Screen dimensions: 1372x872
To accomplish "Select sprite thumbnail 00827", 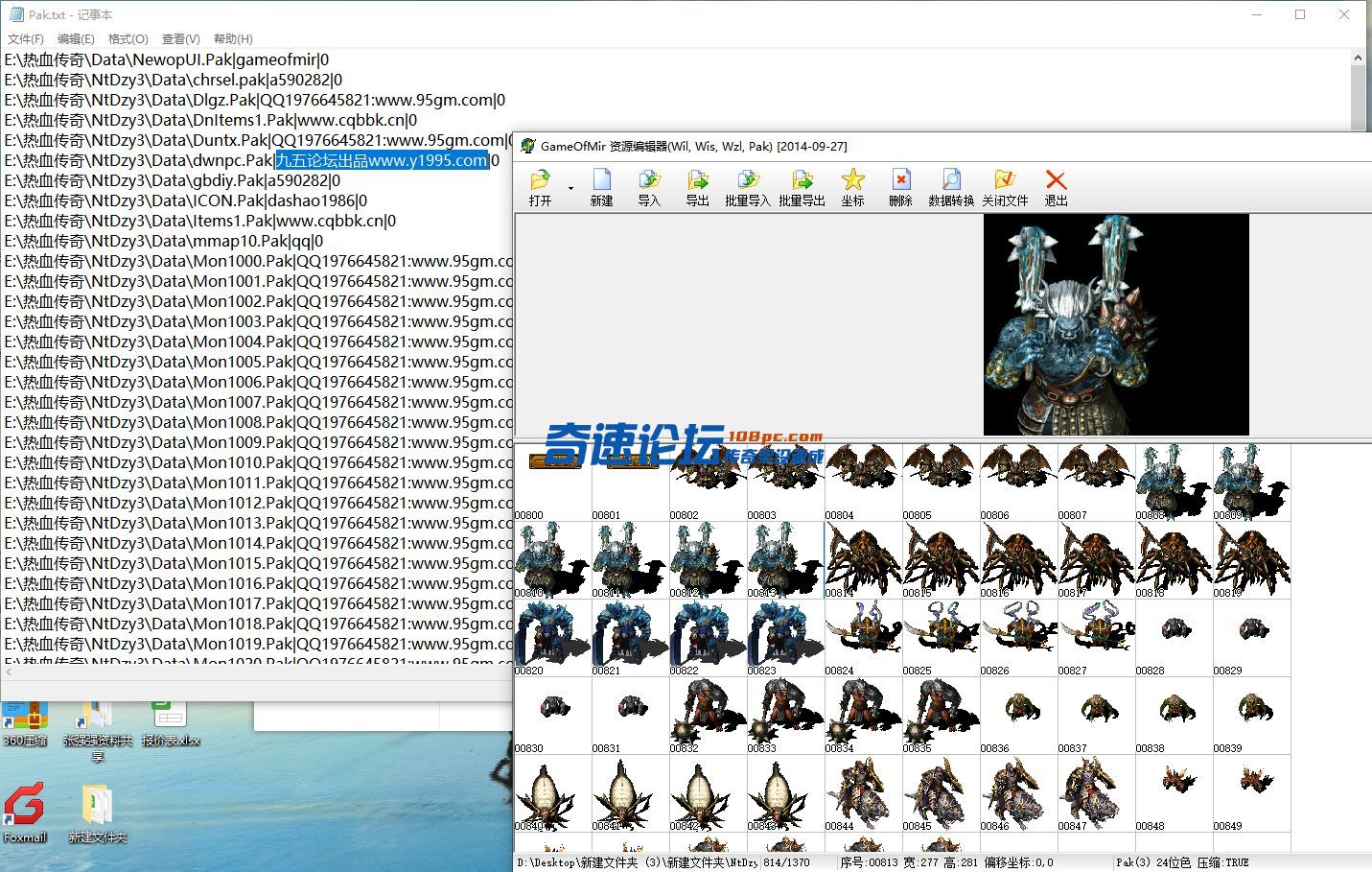I will 1097,638.
